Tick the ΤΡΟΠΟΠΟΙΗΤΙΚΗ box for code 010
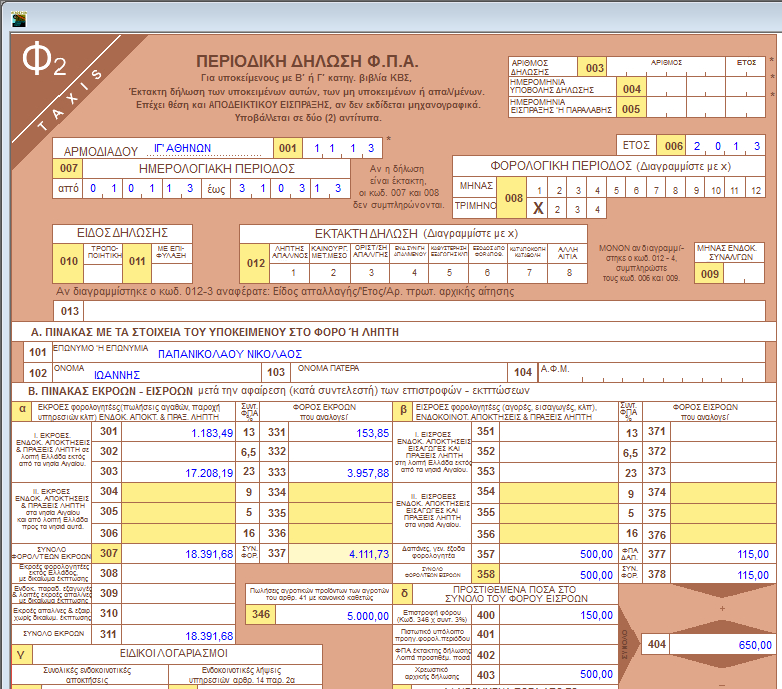The height and width of the screenshot is (689, 782). (103, 273)
